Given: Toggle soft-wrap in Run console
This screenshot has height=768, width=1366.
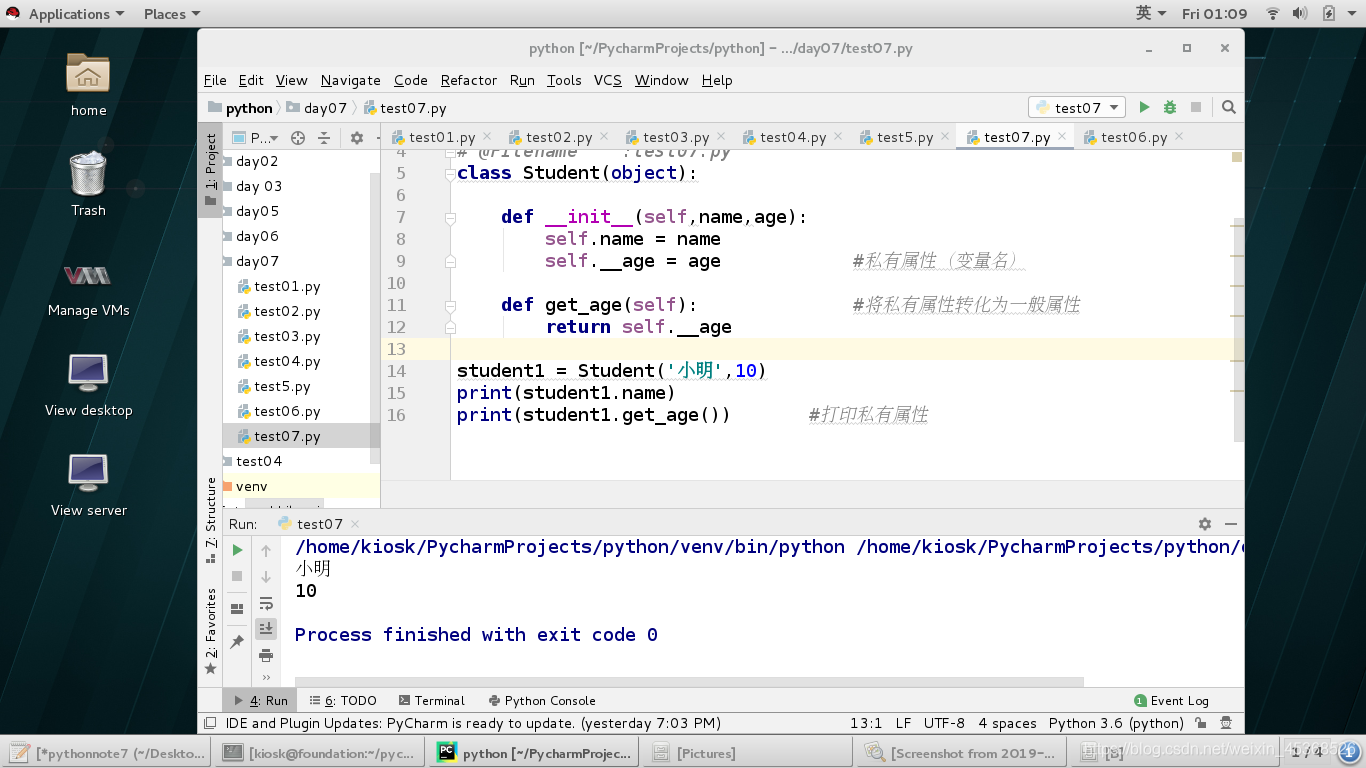Looking at the screenshot, I should 266,603.
